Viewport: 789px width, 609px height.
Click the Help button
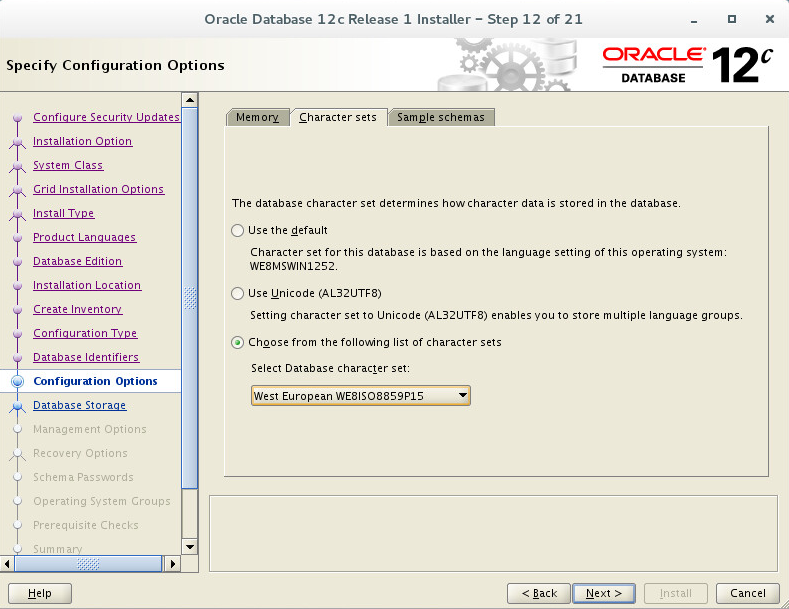pyautogui.click(x=40, y=593)
